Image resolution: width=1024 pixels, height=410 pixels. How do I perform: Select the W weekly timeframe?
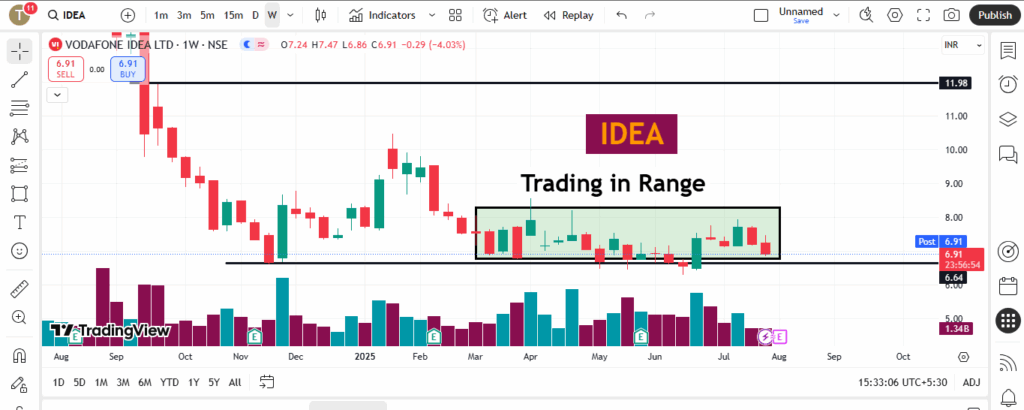click(272, 15)
